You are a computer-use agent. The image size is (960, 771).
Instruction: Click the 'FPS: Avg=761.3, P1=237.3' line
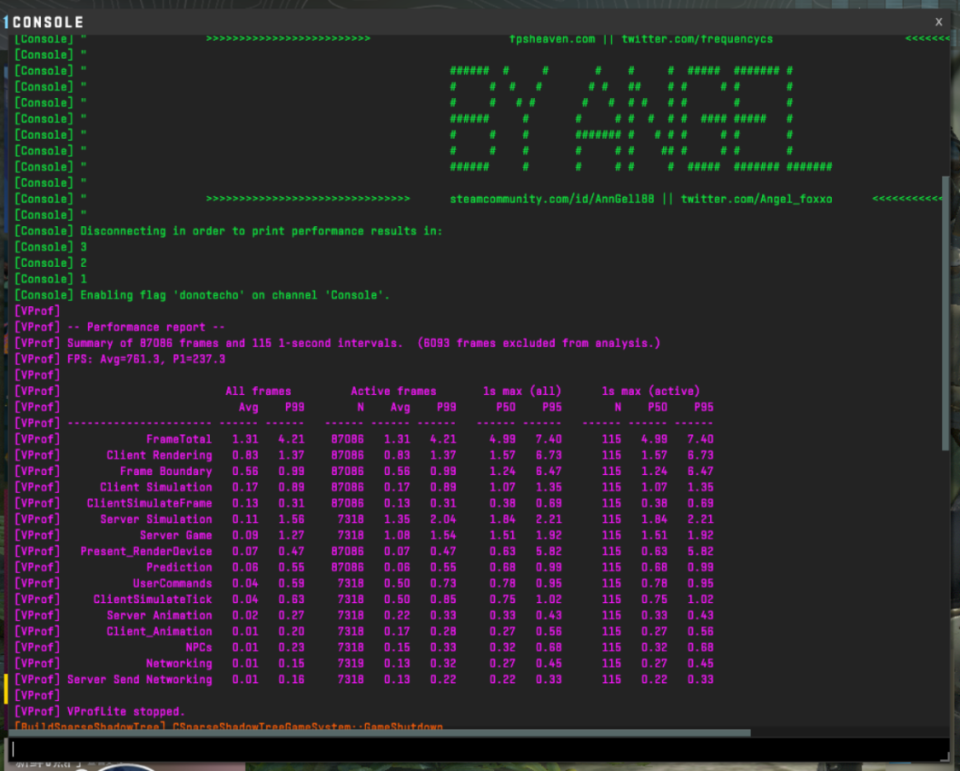coord(146,359)
